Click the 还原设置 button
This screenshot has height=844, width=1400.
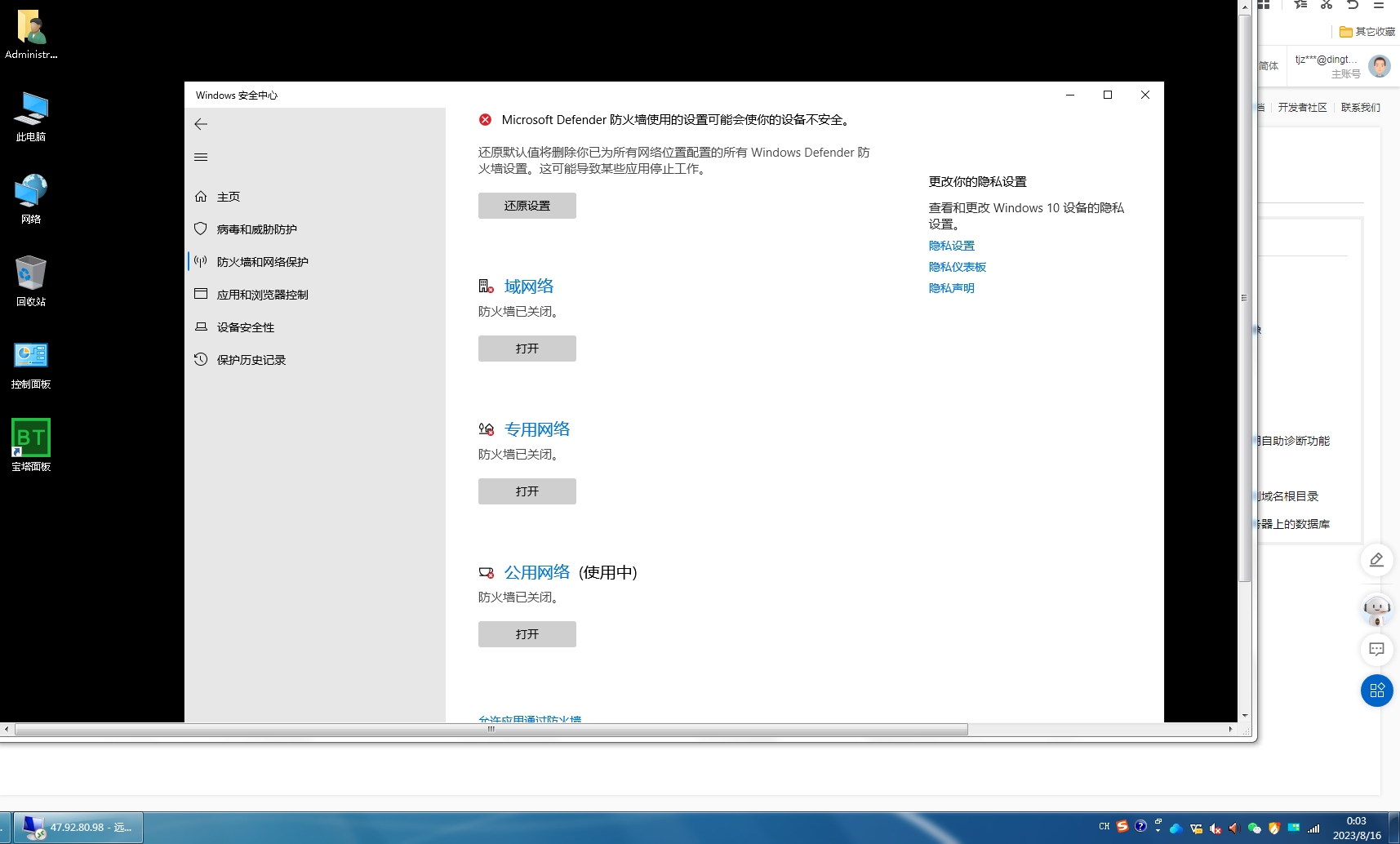coord(527,206)
